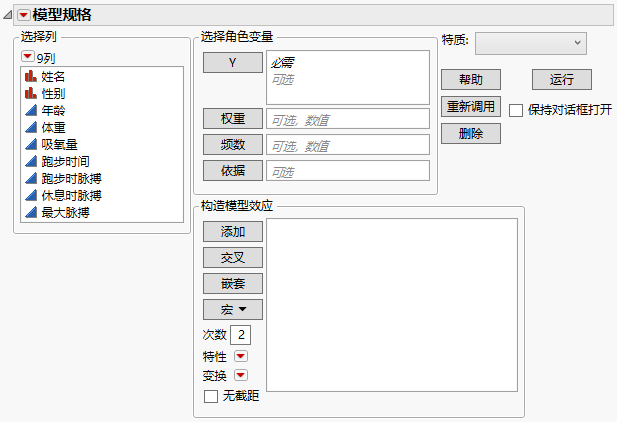This screenshot has height=422, width=617.
Task: Select the 吸氧量 column name
Action: [x=59, y=144]
